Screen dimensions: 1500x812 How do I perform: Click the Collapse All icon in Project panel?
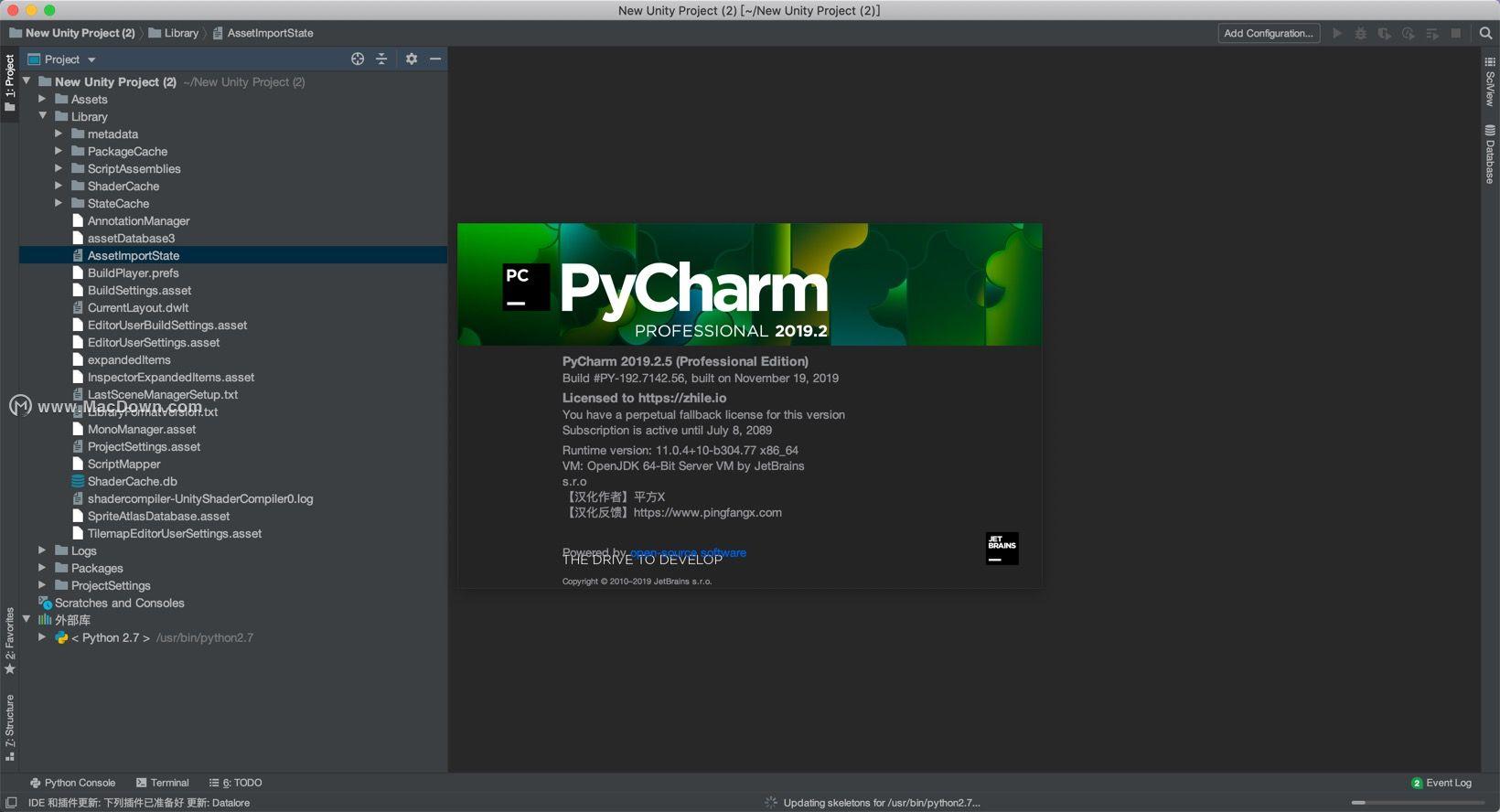pyautogui.click(x=381, y=59)
